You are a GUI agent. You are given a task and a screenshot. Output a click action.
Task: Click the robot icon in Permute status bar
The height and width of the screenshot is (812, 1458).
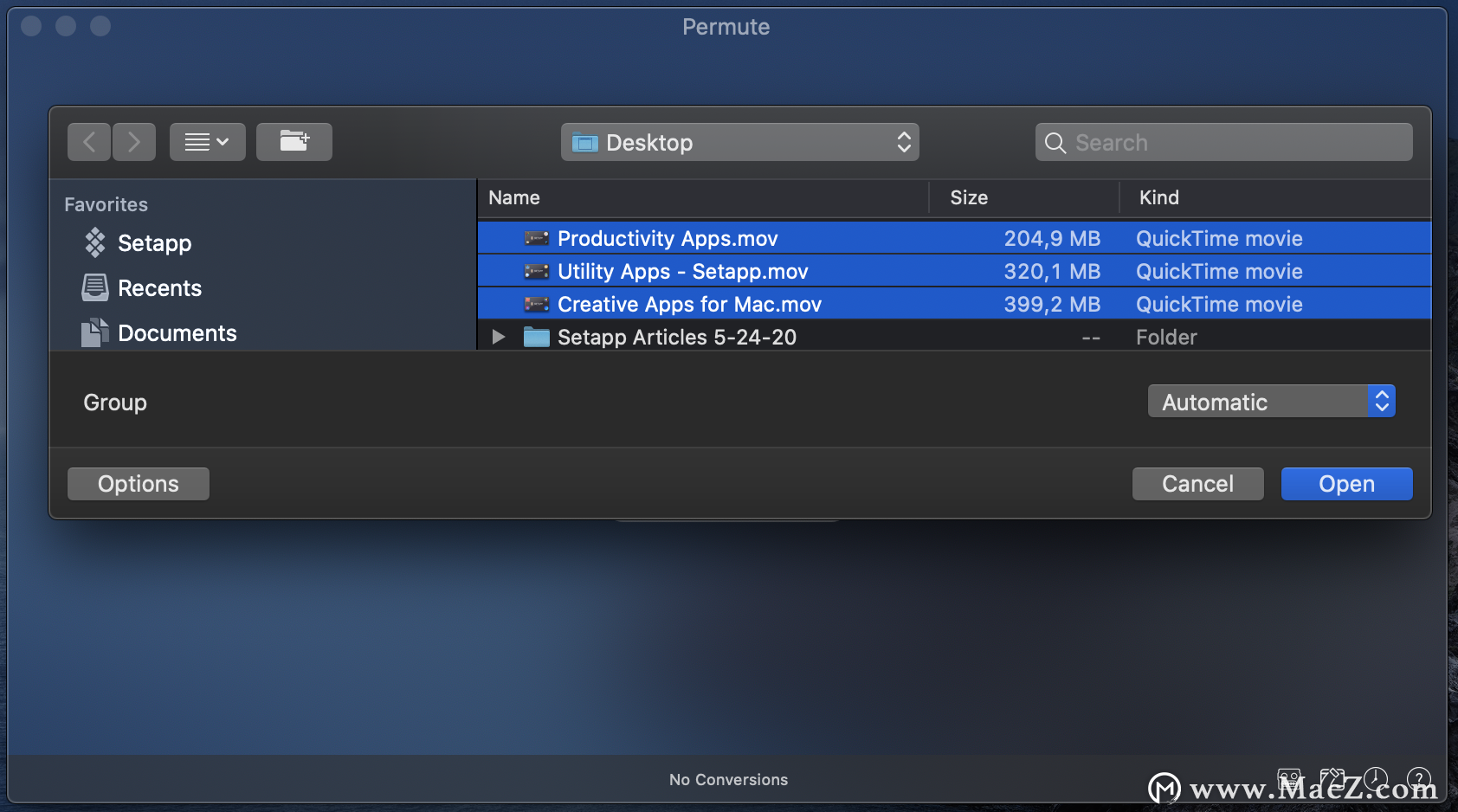click(x=1289, y=779)
